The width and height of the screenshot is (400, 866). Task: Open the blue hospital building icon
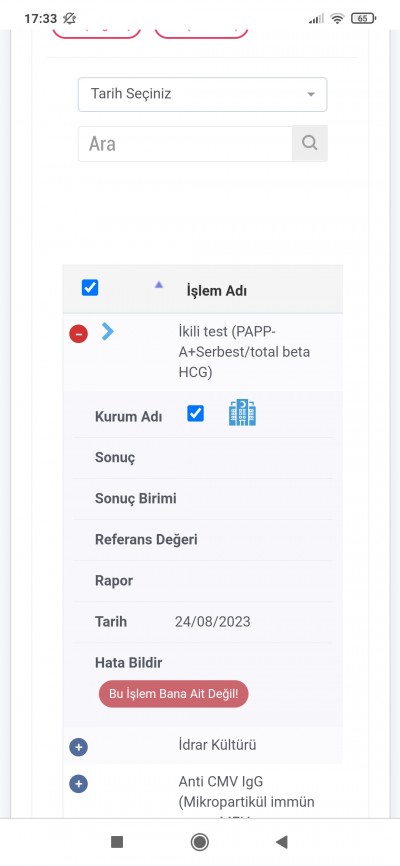243,413
